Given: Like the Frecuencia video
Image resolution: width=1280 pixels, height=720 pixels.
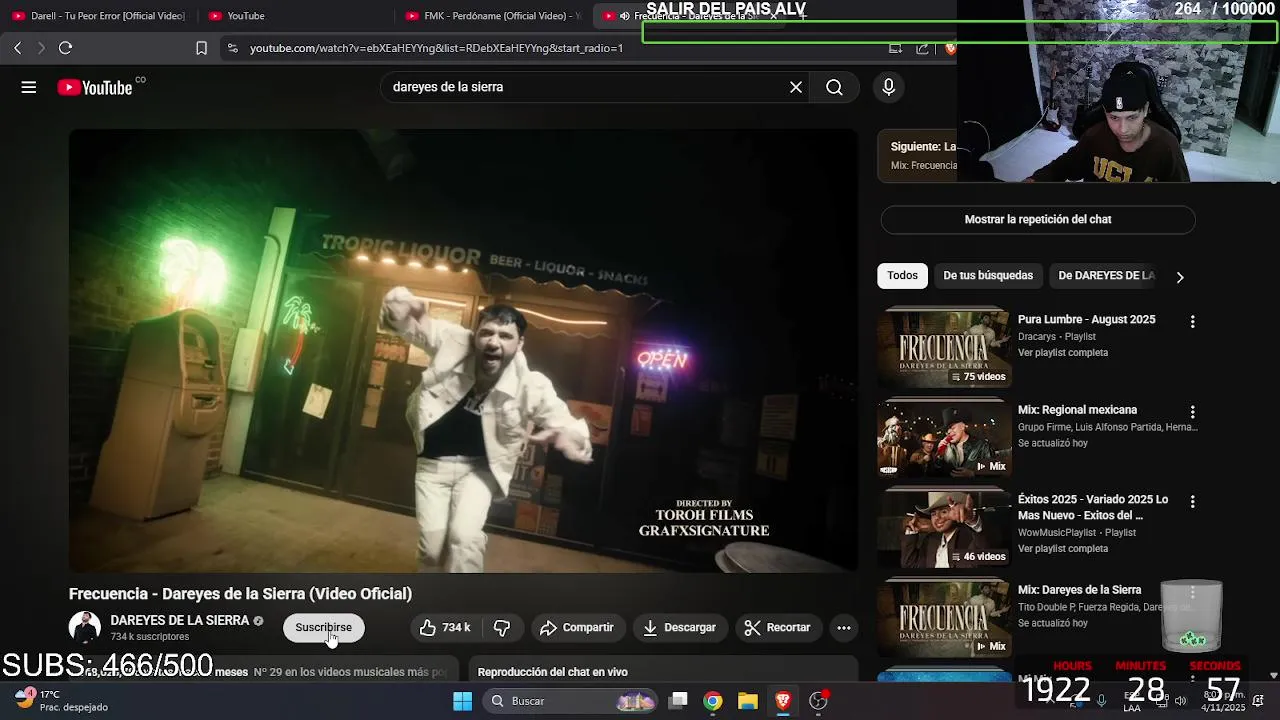Looking at the screenshot, I should (x=445, y=628).
